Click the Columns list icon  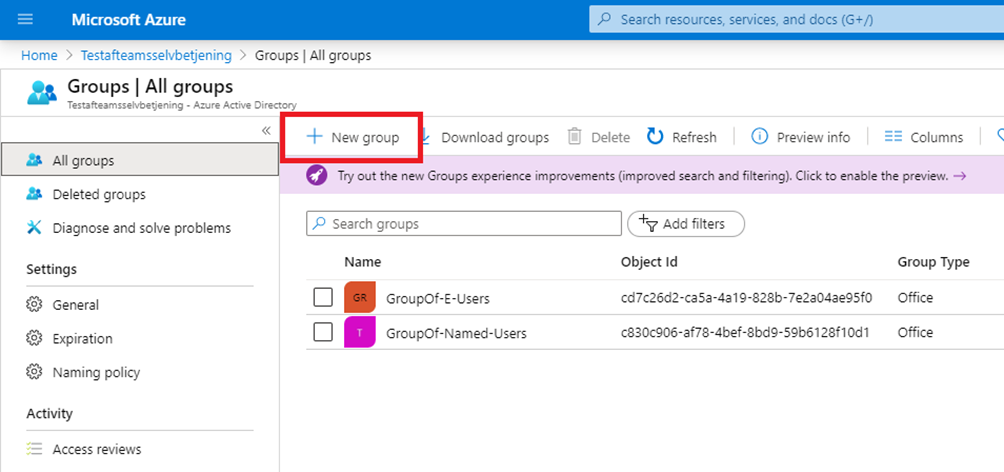(x=893, y=136)
